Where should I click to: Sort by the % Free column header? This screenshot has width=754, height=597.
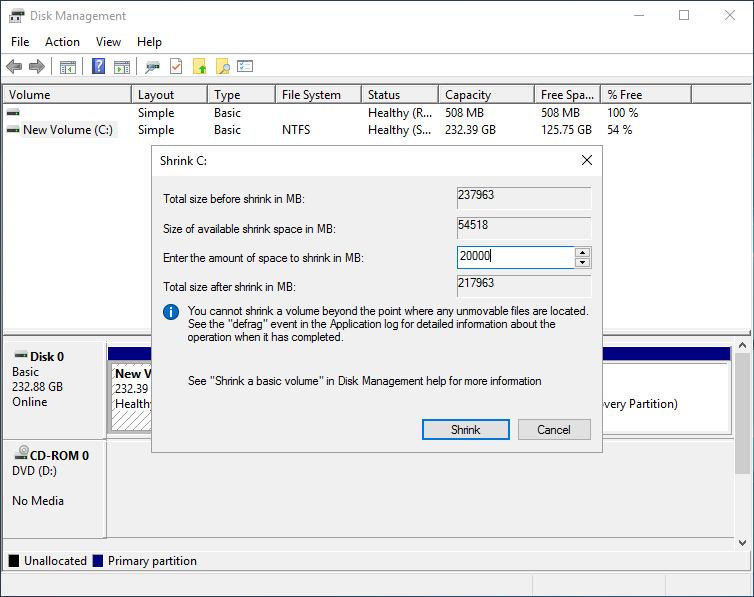click(646, 95)
